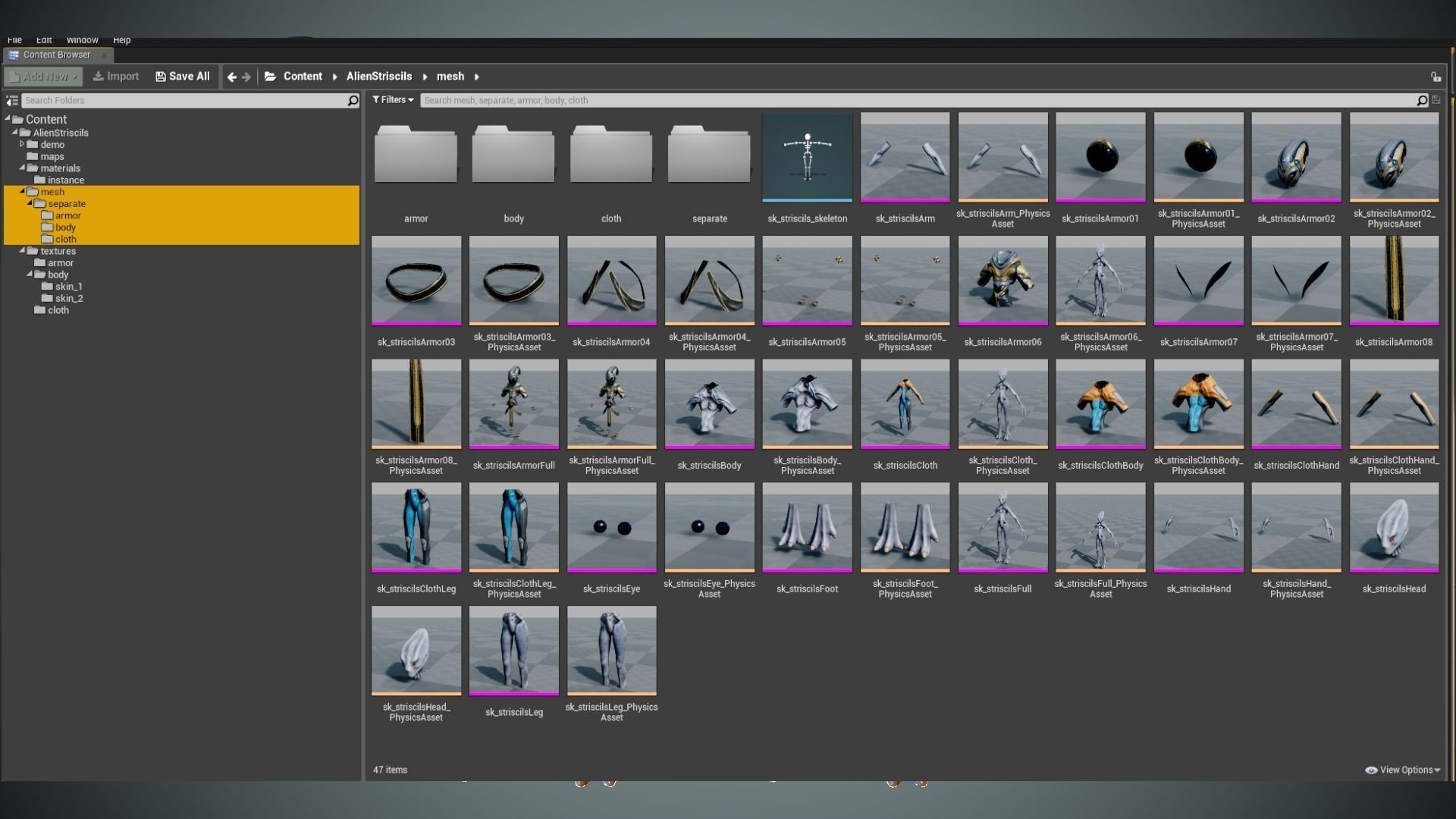Click the folder search magnifier icon

pos(353,100)
